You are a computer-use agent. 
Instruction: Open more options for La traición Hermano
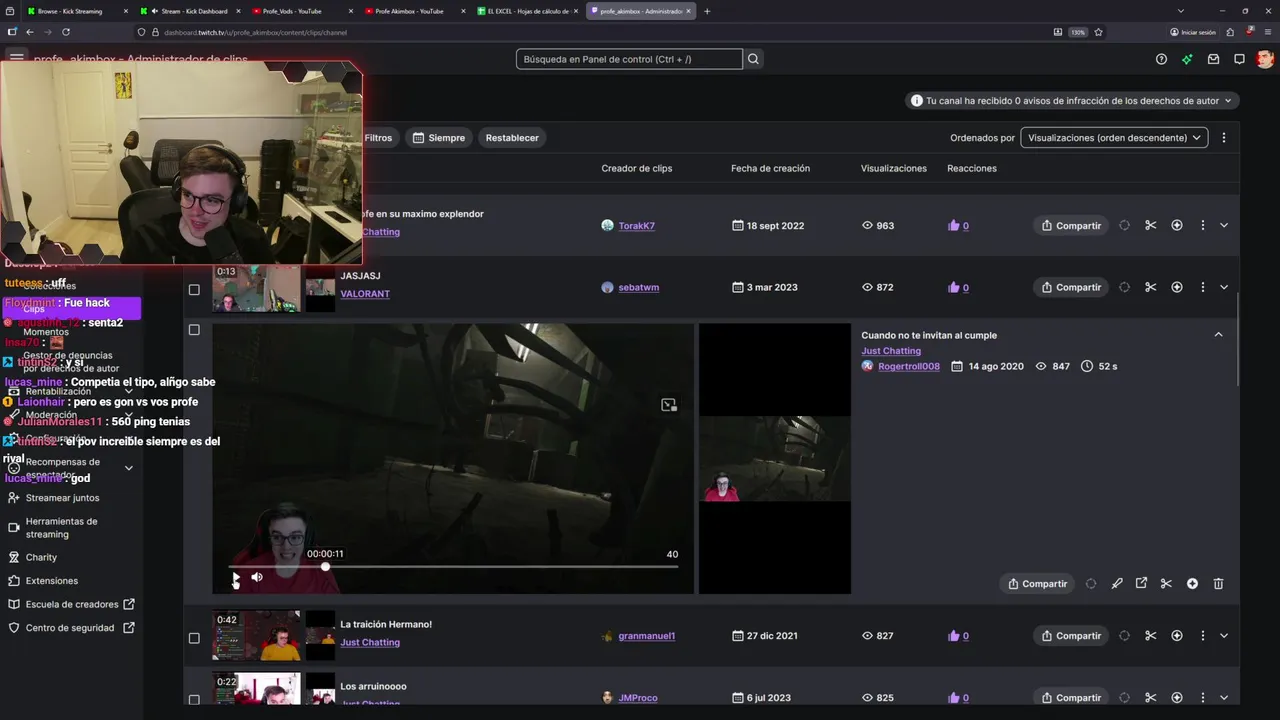pos(1203,636)
